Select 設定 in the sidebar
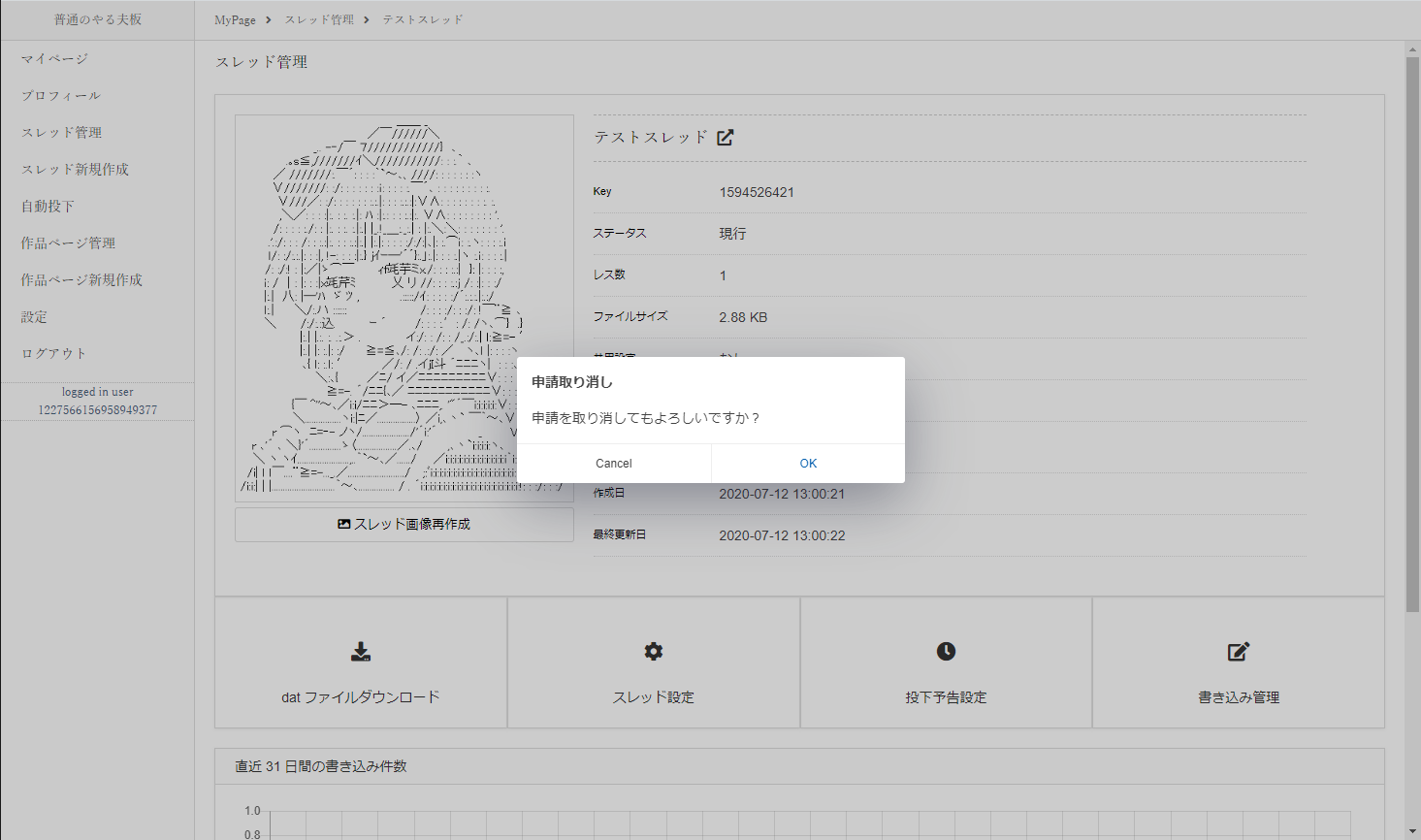The width and height of the screenshot is (1421, 840). point(32,316)
